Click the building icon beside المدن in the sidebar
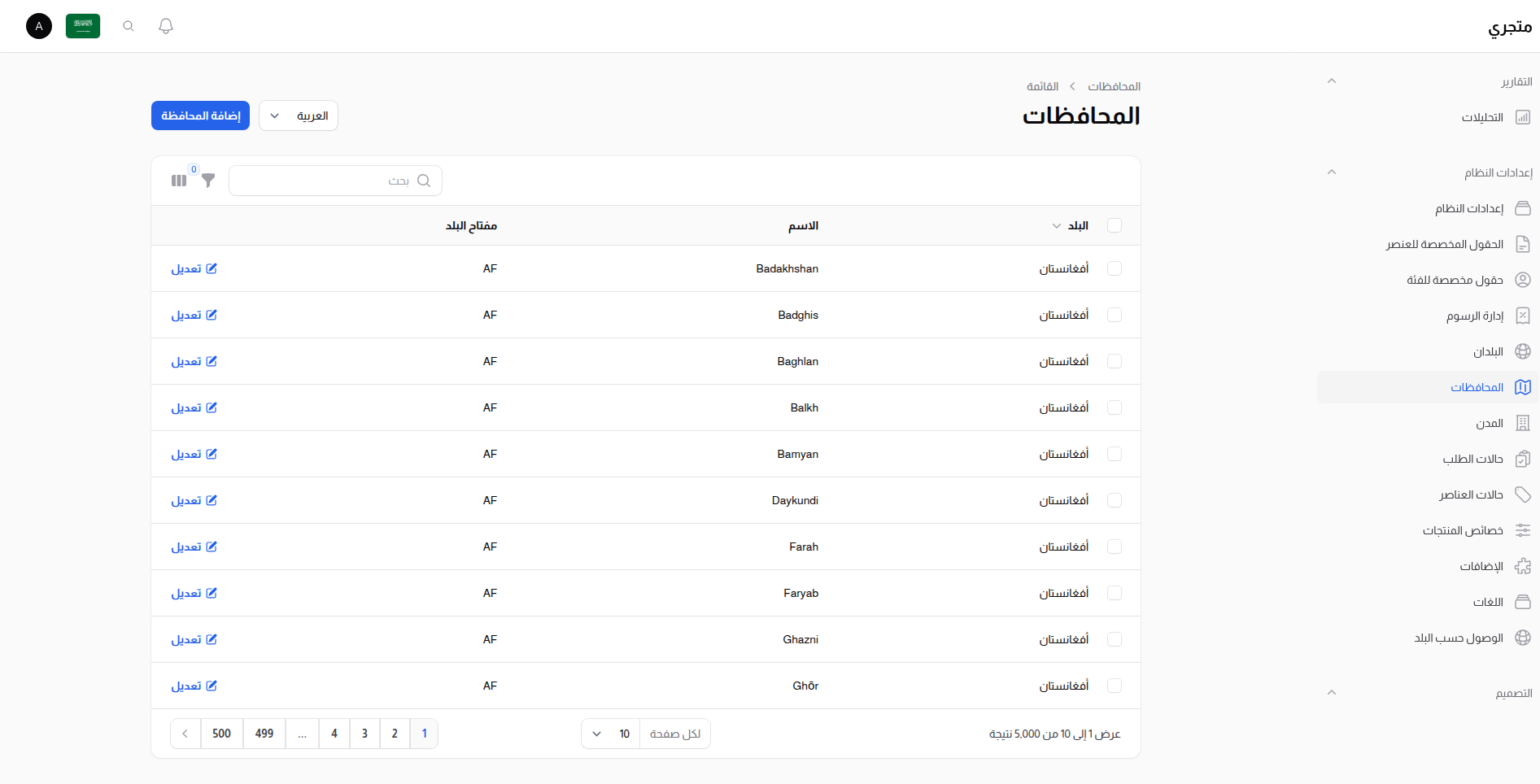 1522,423
